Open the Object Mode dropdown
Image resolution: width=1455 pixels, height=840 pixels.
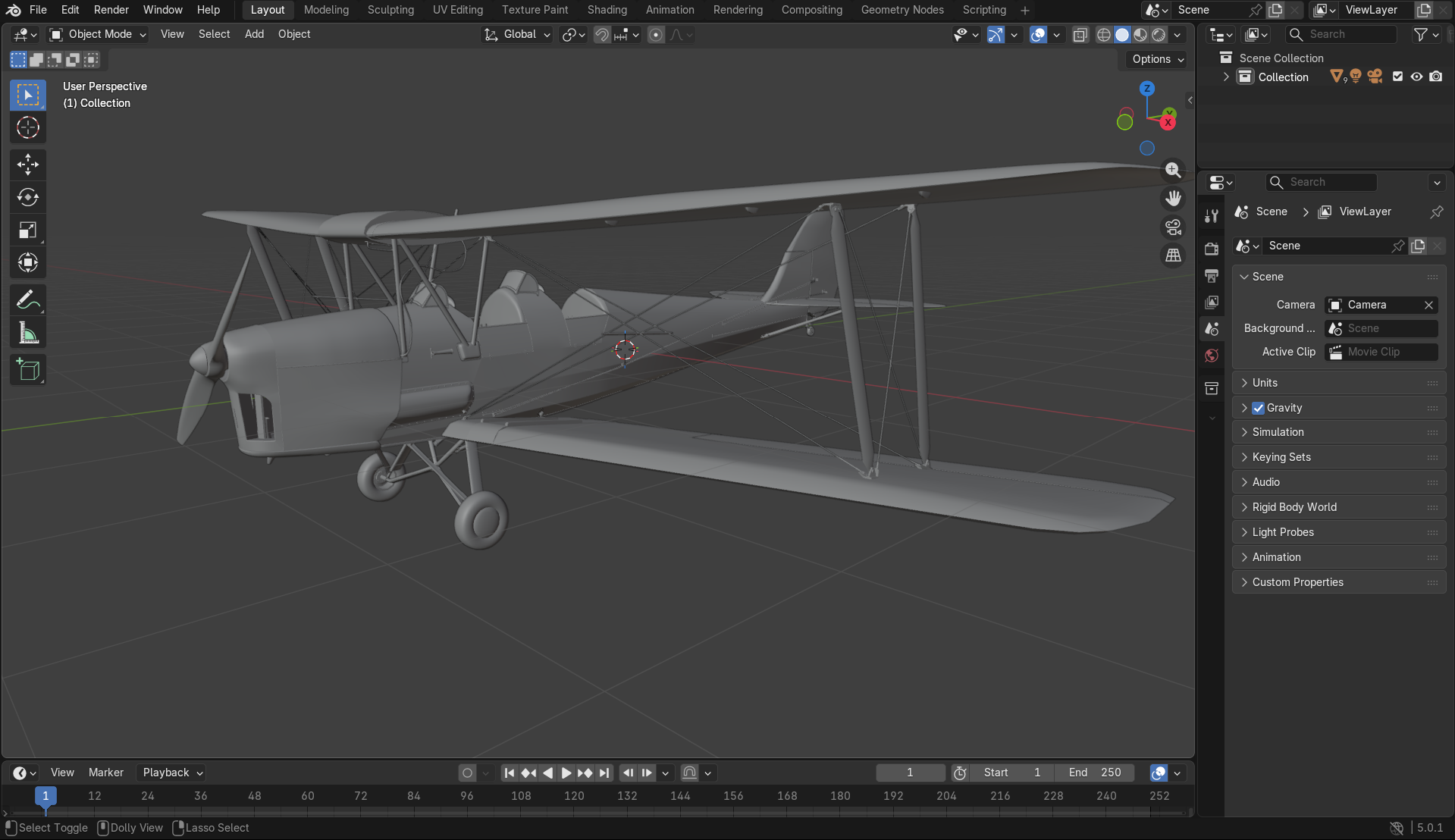(98, 34)
